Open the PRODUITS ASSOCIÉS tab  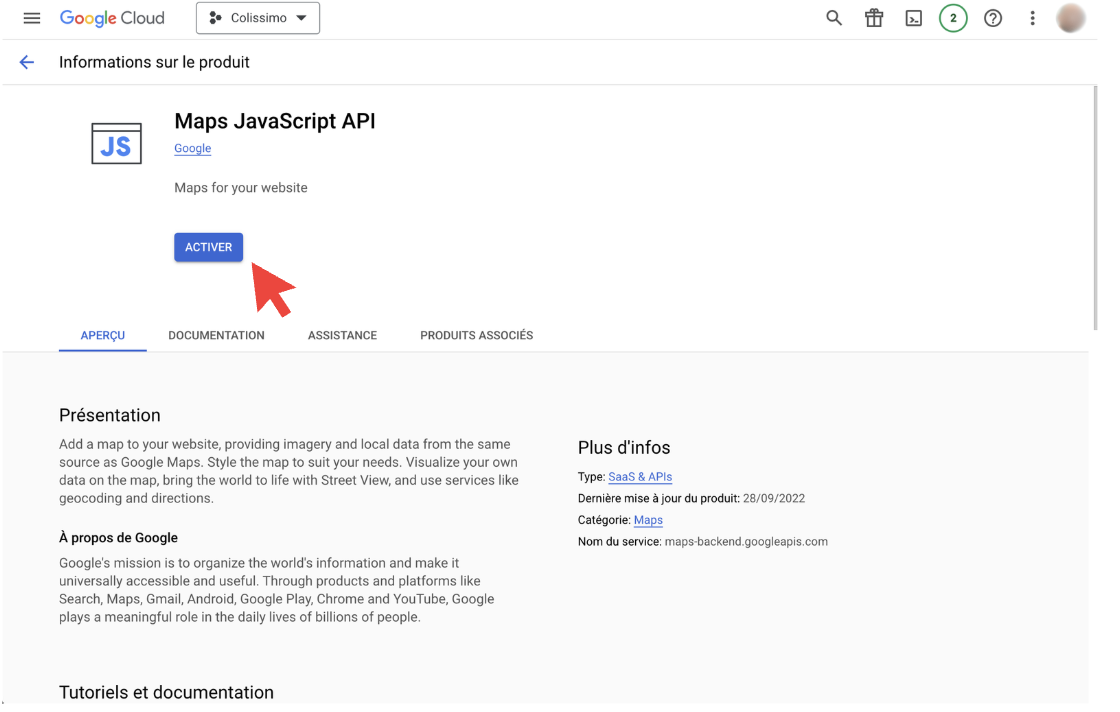pos(476,336)
